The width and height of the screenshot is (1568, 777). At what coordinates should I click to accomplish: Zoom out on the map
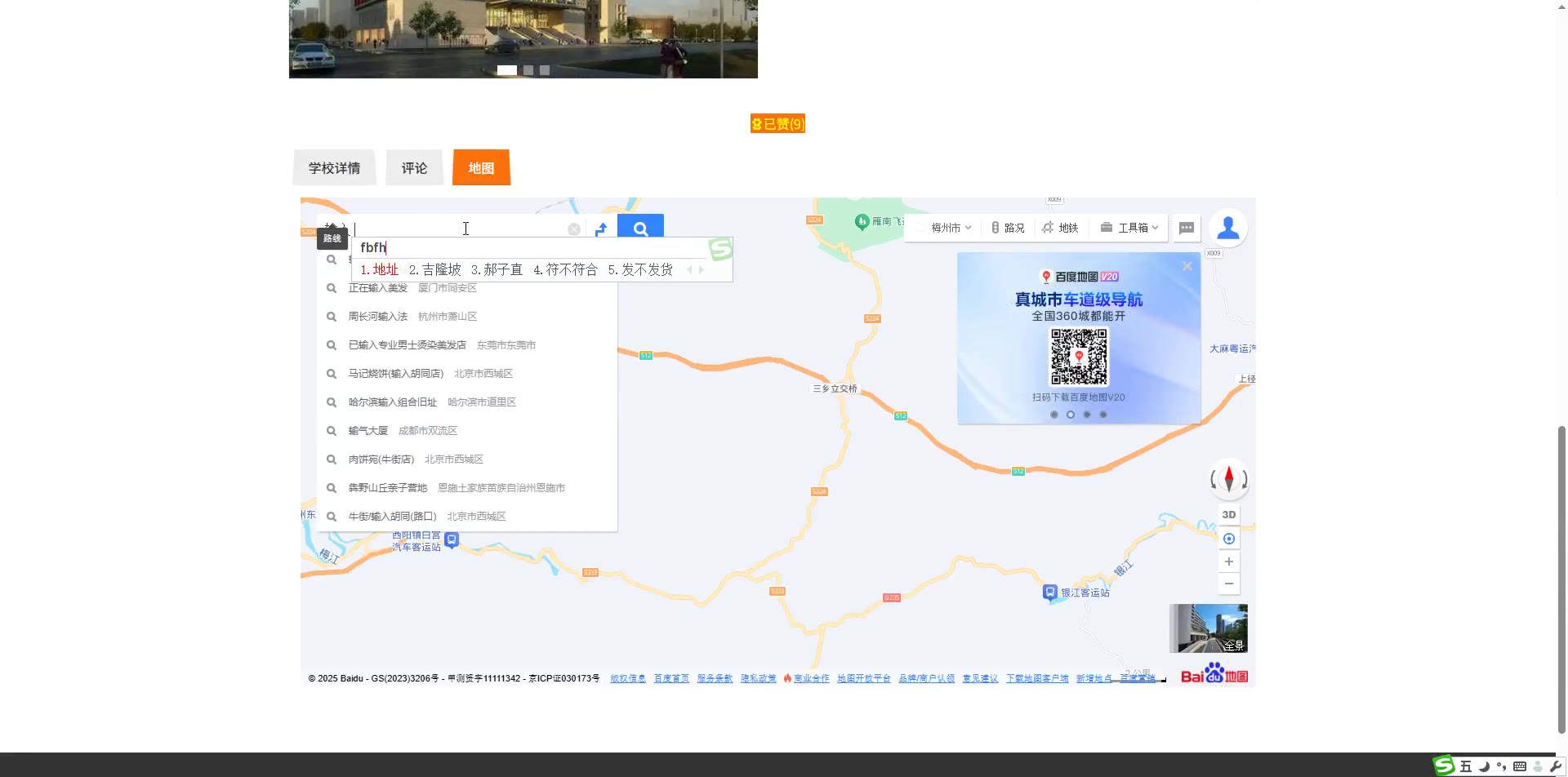(1229, 584)
